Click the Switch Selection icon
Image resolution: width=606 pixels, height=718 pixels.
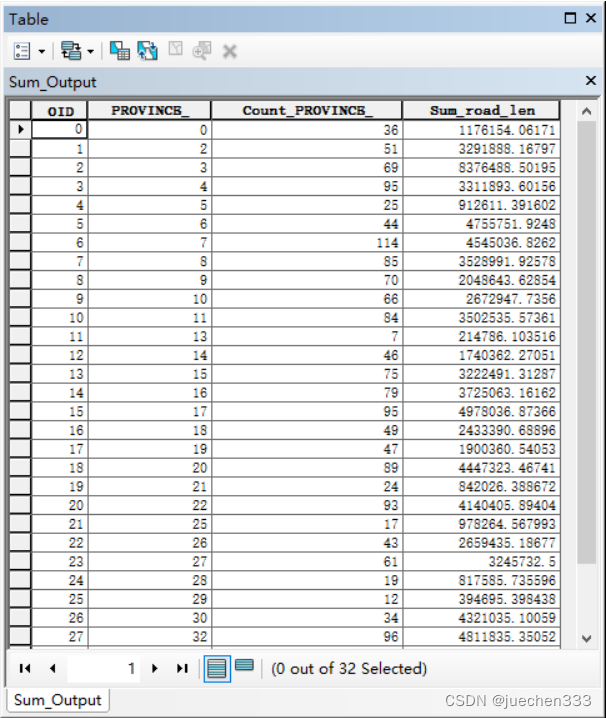[x=147, y=51]
